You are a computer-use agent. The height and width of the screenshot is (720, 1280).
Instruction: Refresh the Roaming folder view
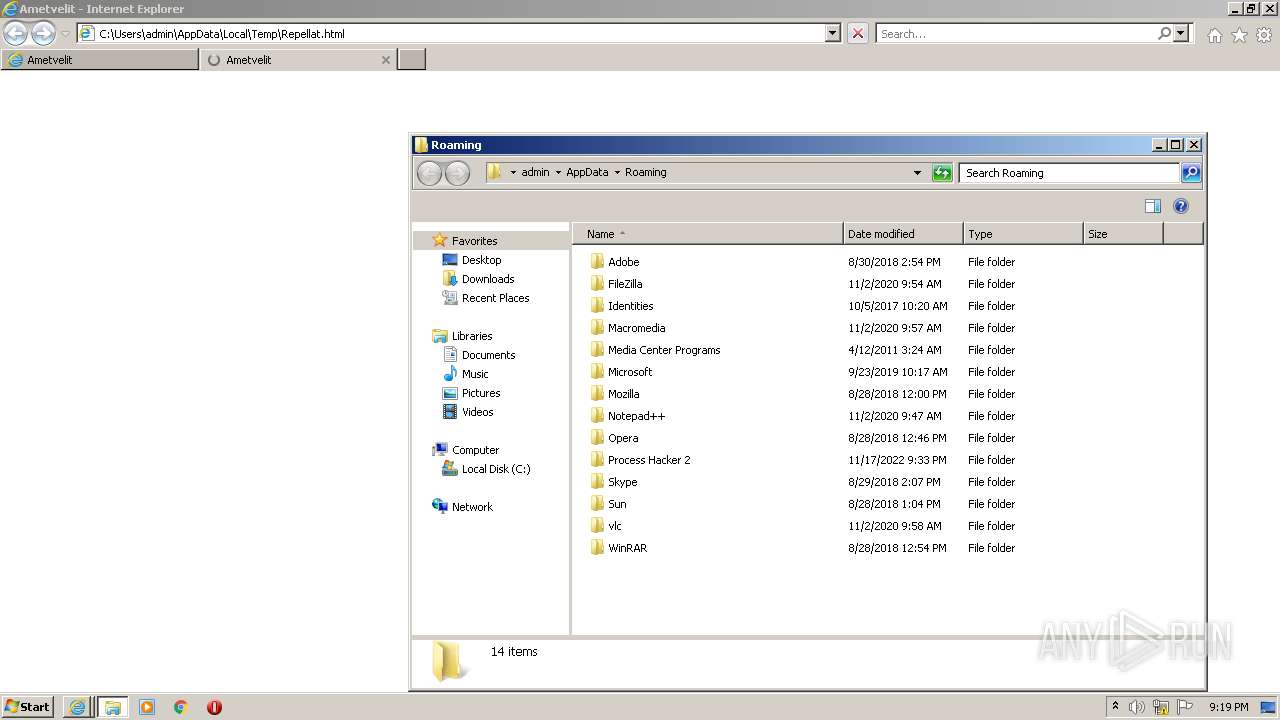942,173
